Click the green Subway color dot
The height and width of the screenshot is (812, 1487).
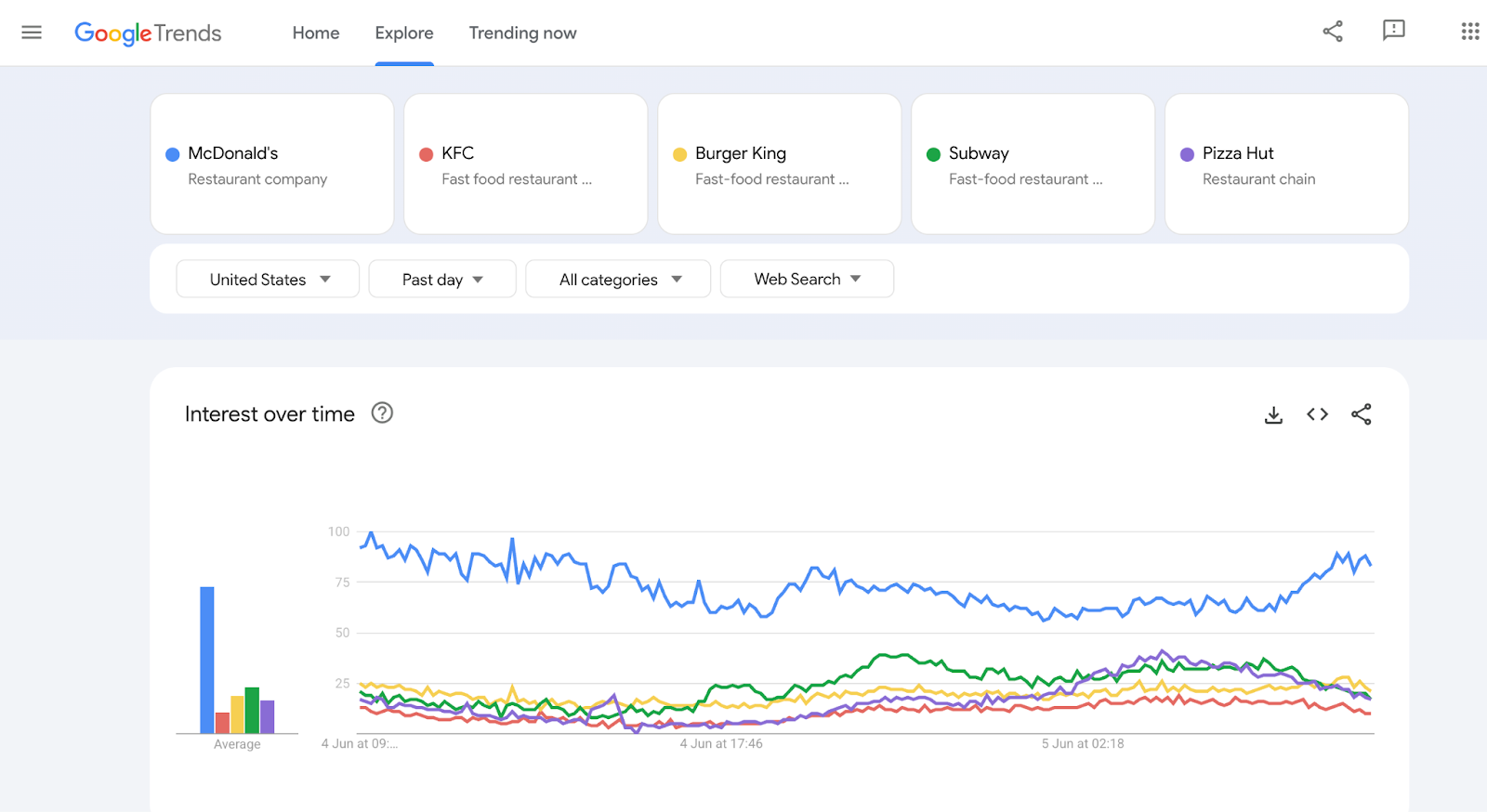(933, 154)
